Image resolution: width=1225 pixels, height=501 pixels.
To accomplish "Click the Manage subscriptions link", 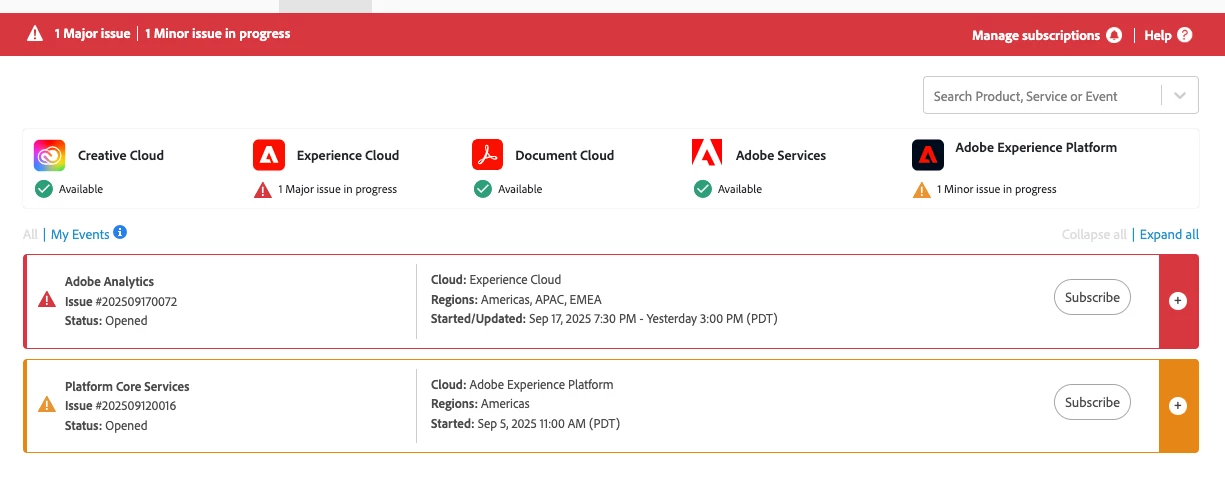I will tap(1035, 35).
